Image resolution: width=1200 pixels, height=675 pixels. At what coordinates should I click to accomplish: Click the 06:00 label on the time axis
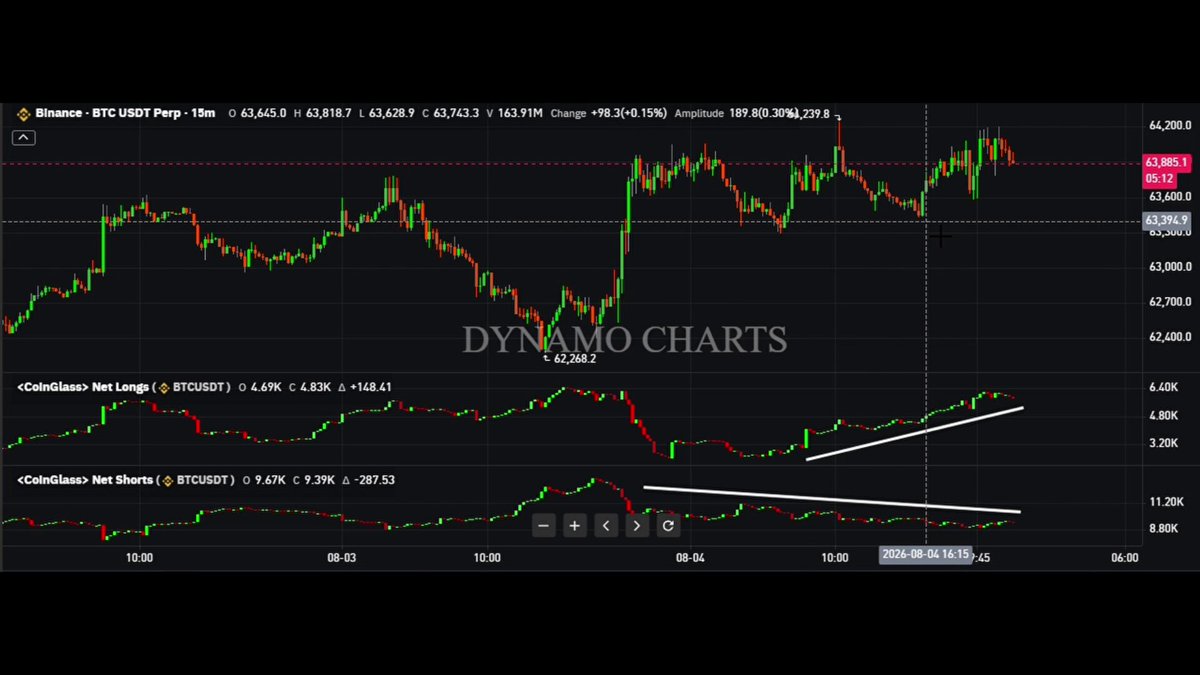tap(1125, 557)
